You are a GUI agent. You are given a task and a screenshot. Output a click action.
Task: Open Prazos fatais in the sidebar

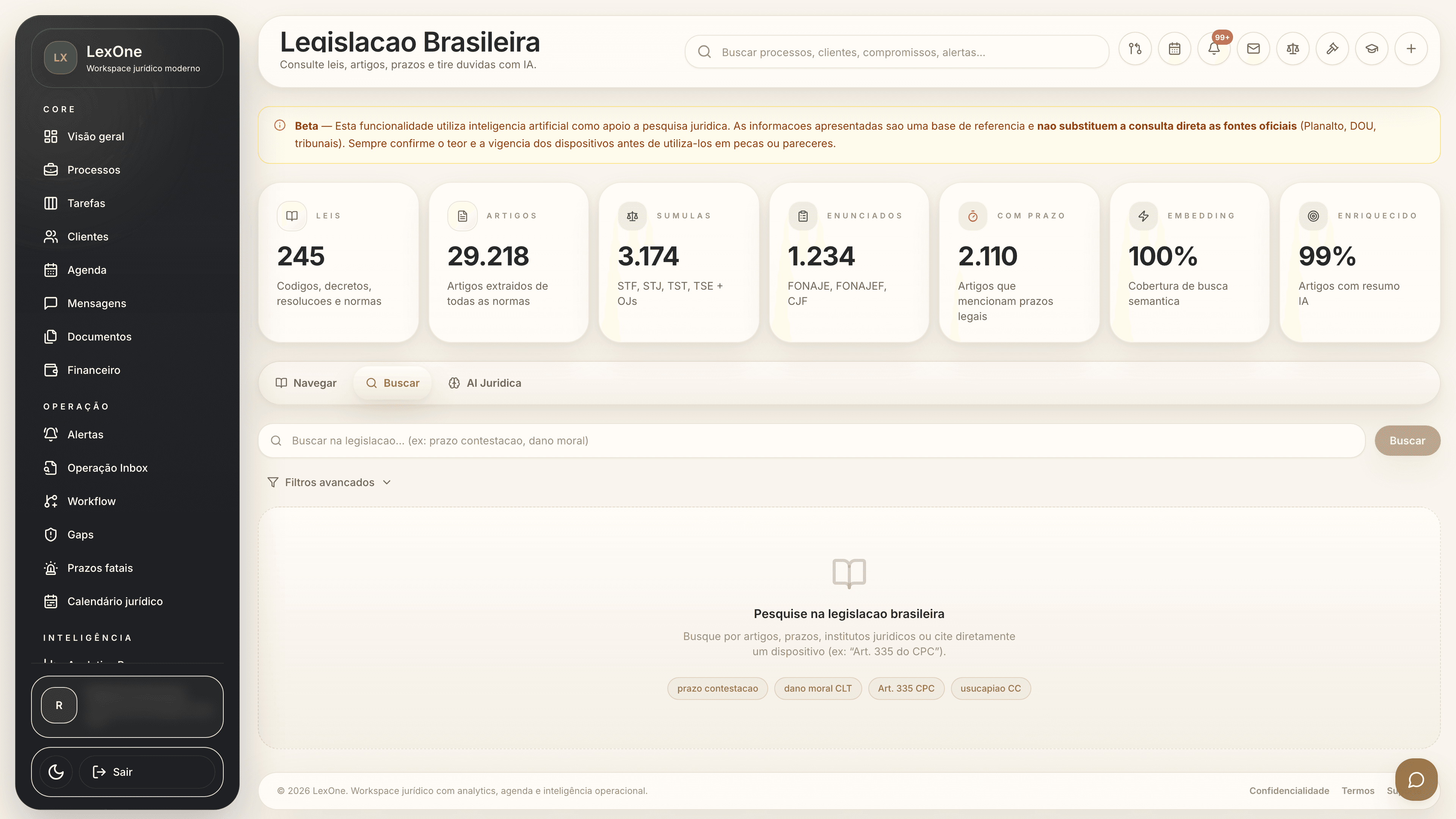tap(100, 568)
